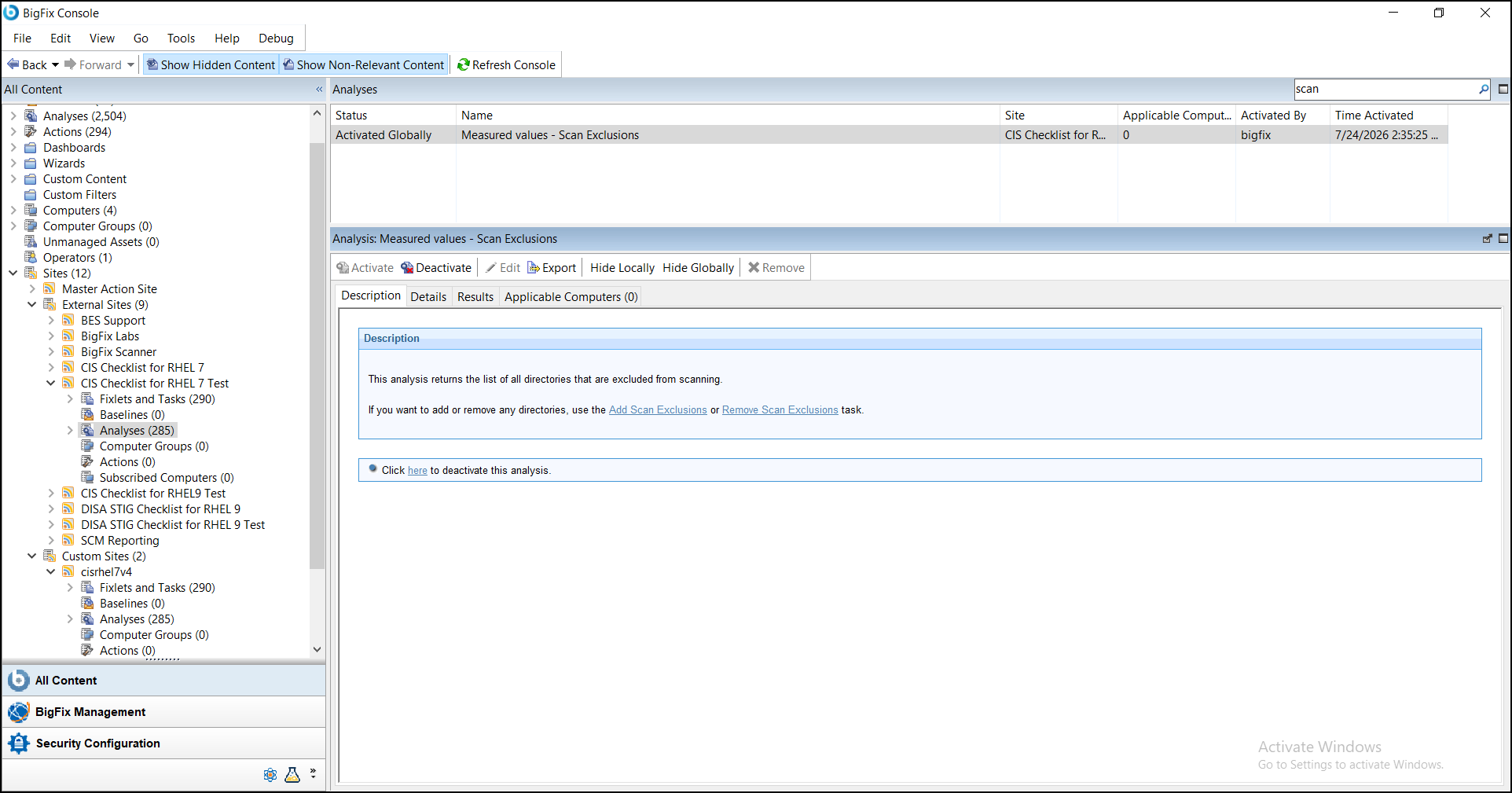
Task: Maximize the analysis detail panel
Action: (x=1503, y=238)
